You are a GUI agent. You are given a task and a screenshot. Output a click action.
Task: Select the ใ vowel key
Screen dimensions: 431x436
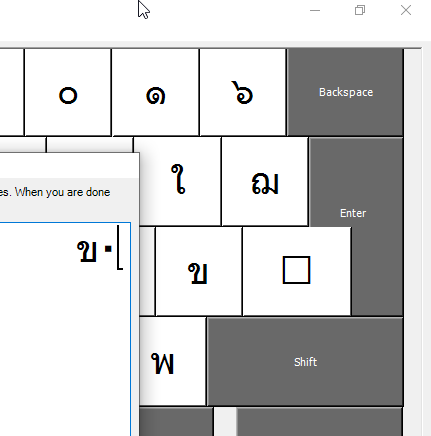pyautogui.click(x=177, y=182)
